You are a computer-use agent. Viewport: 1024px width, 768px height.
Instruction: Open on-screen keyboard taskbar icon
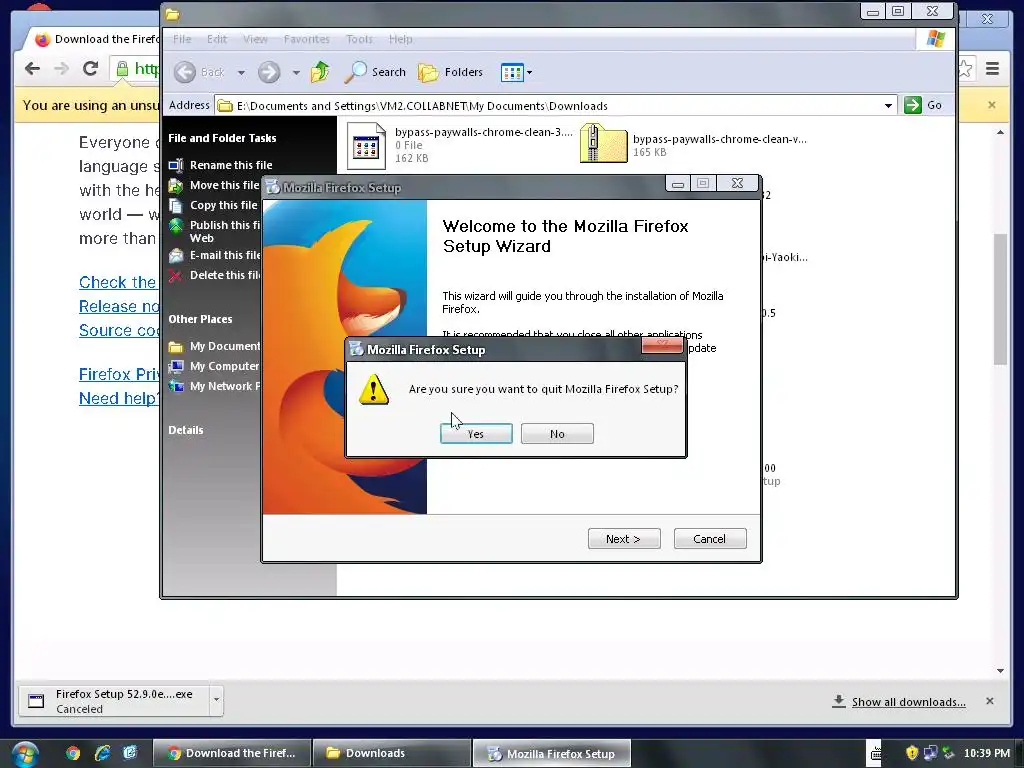875,754
